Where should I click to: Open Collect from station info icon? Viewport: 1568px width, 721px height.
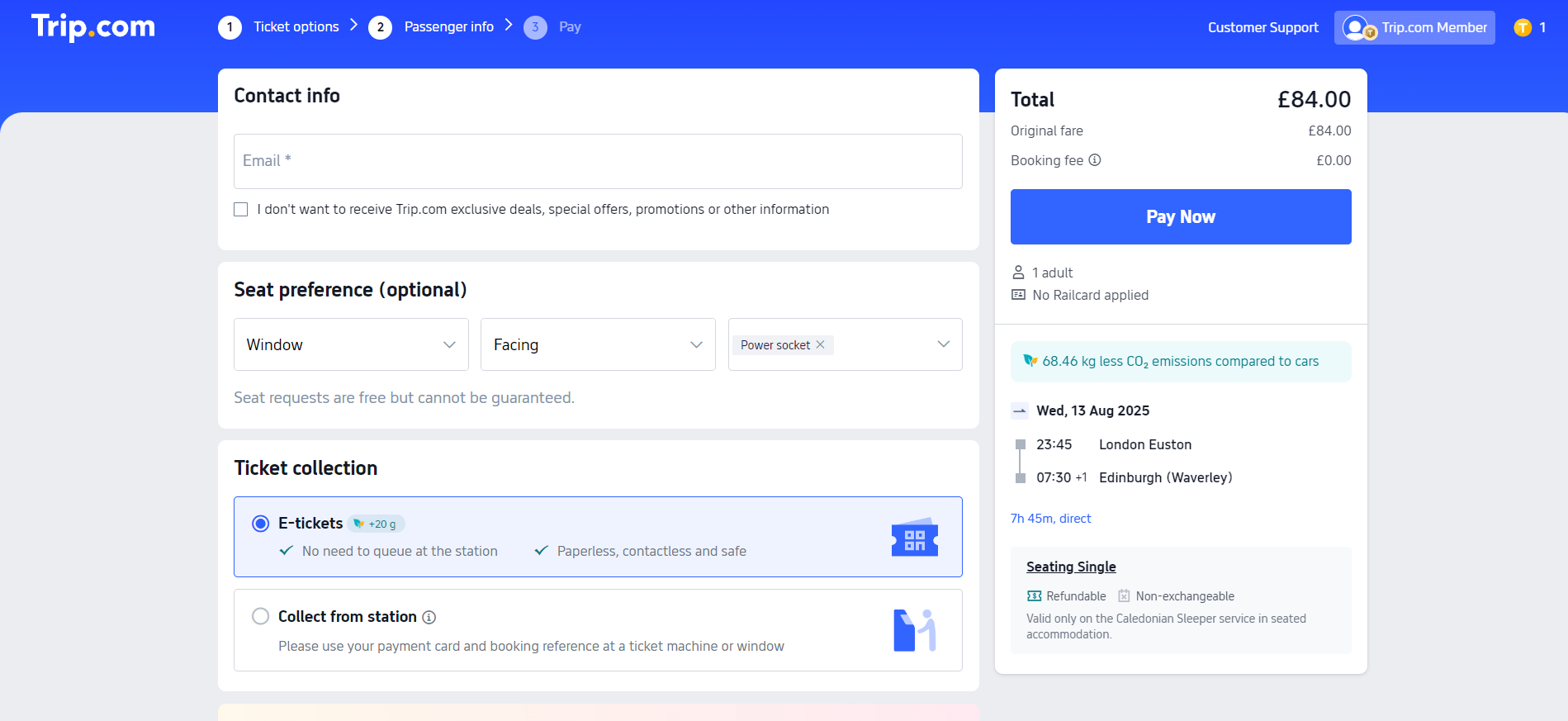point(429,617)
